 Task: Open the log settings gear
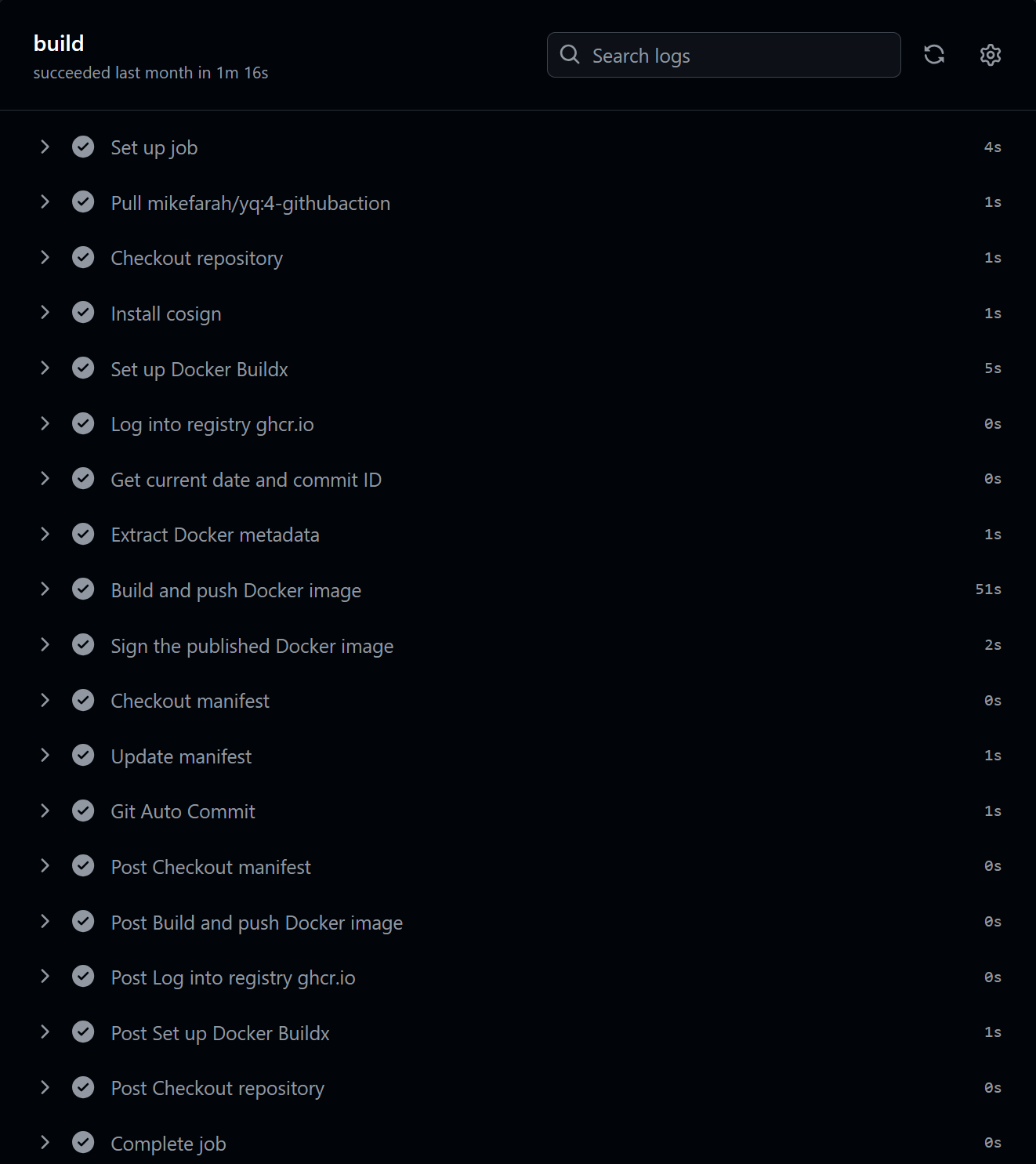coord(991,55)
